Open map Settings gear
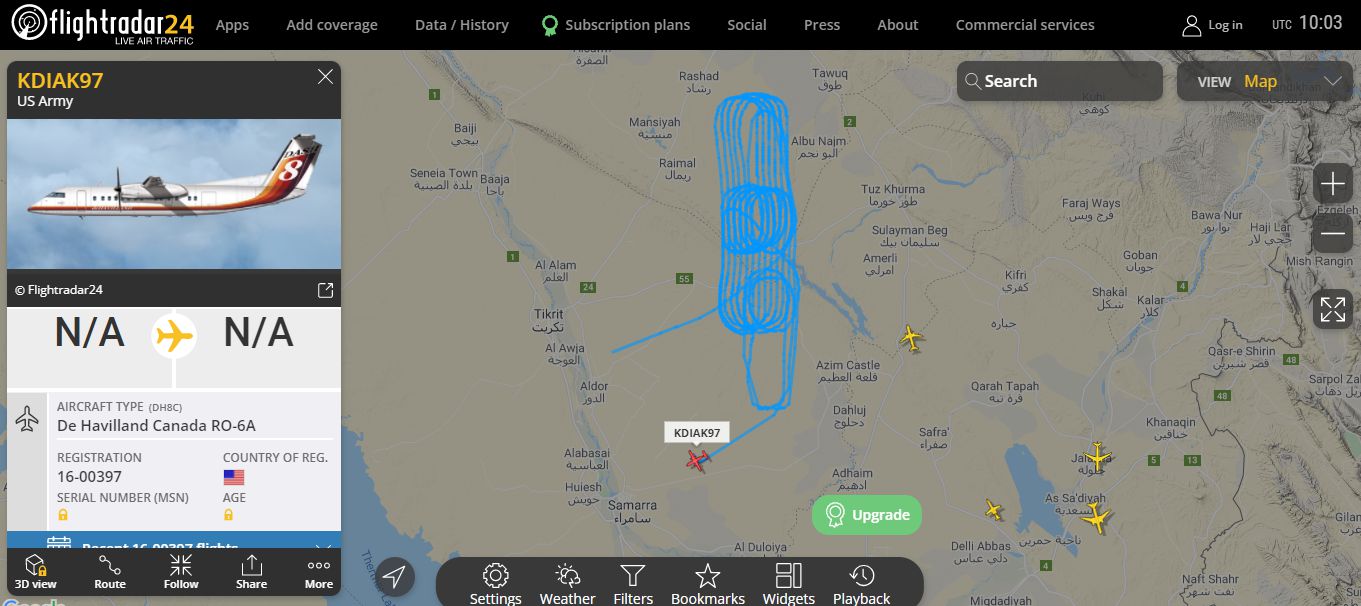 pos(496,584)
